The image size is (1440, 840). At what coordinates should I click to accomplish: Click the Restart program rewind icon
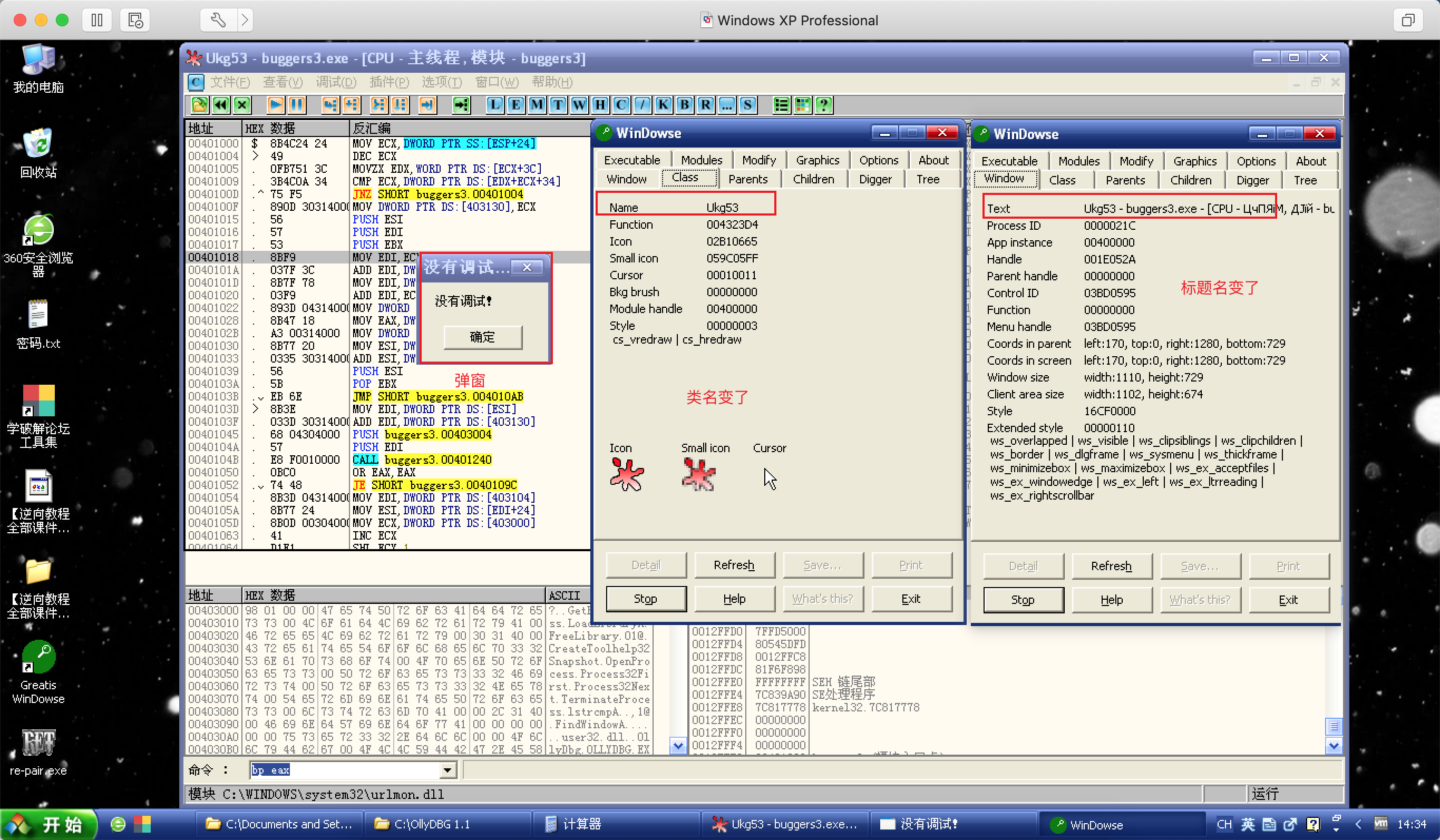click(220, 104)
